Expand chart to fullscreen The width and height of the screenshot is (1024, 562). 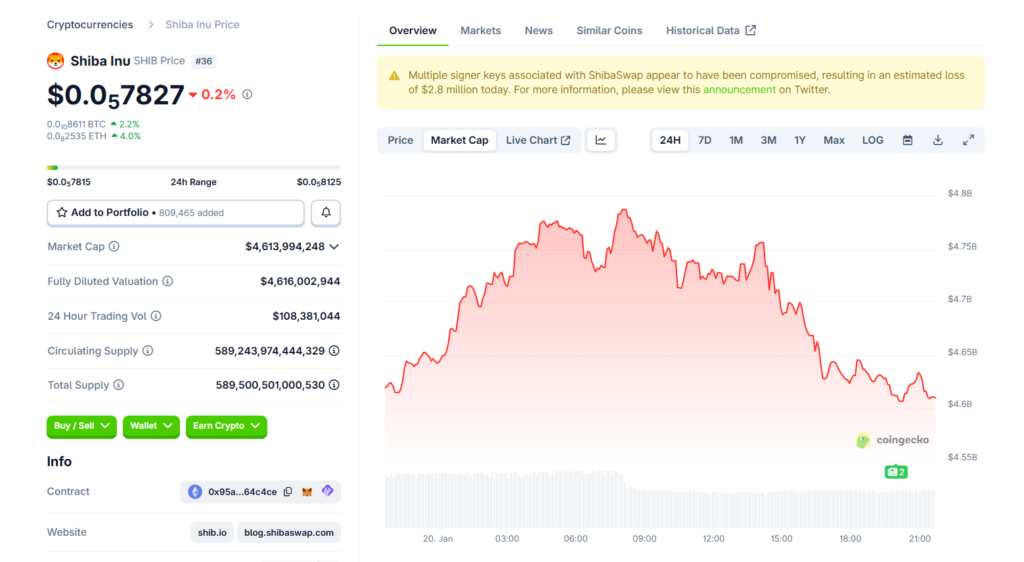click(x=968, y=141)
